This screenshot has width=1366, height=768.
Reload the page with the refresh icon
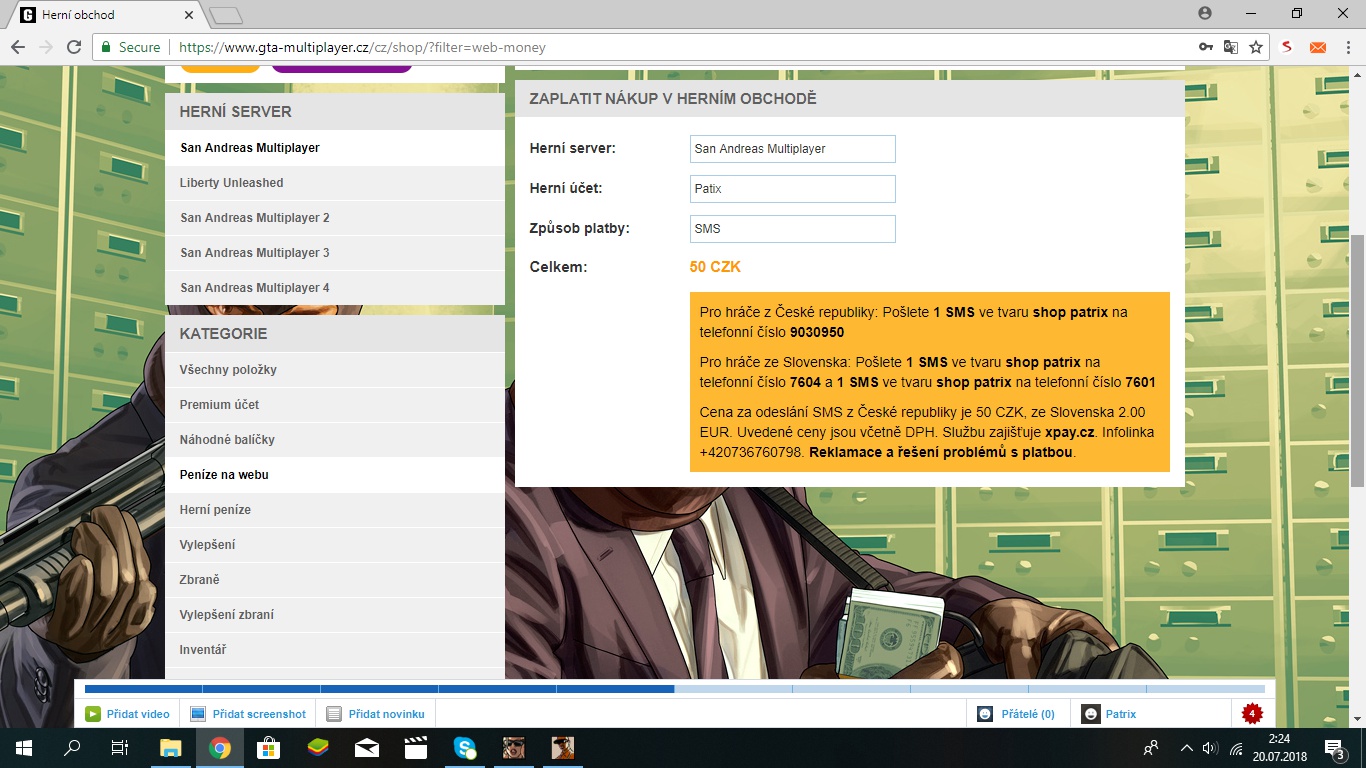click(x=74, y=47)
